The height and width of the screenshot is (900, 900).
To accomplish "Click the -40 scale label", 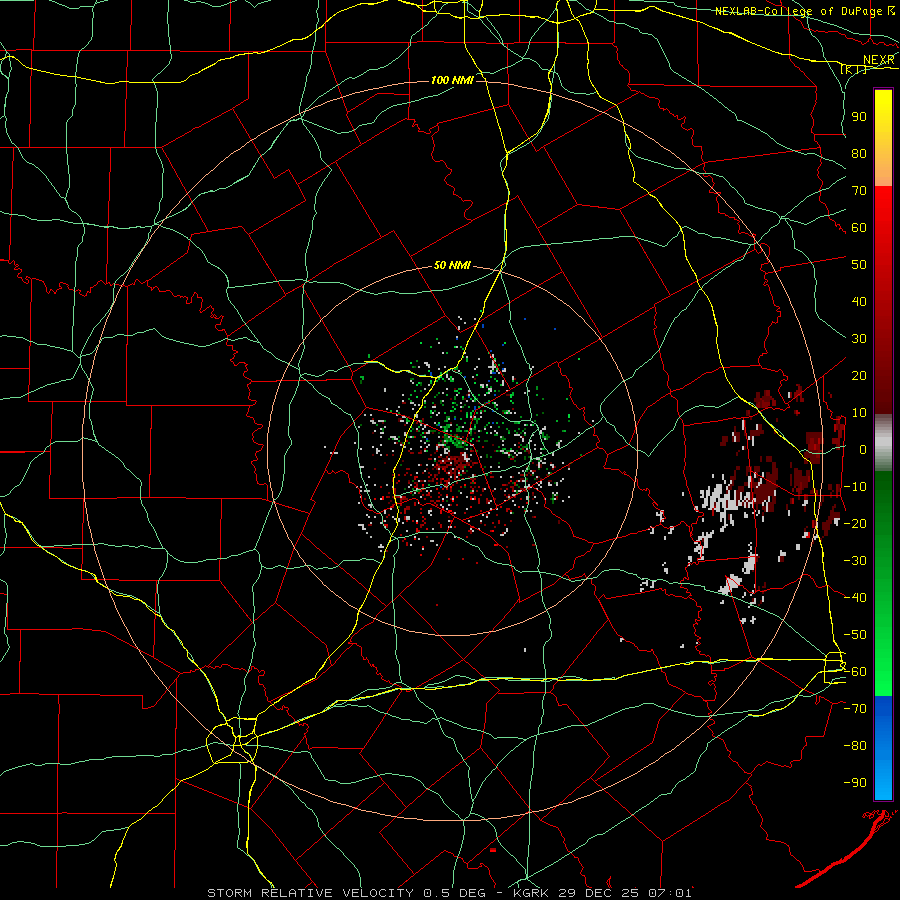I will pyautogui.click(x=855, y=598).
